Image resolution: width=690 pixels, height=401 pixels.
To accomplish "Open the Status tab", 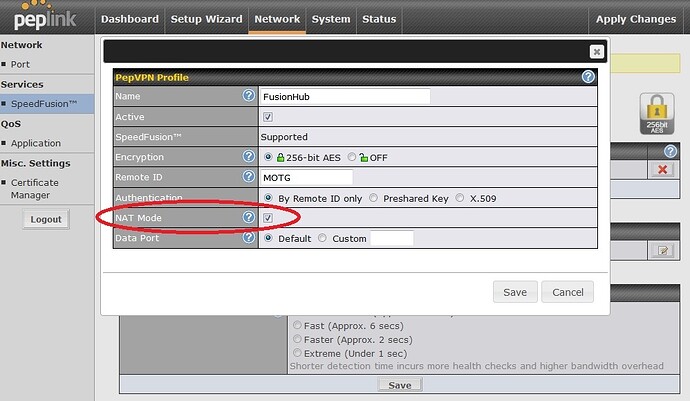I will click(x=379, y=19).
